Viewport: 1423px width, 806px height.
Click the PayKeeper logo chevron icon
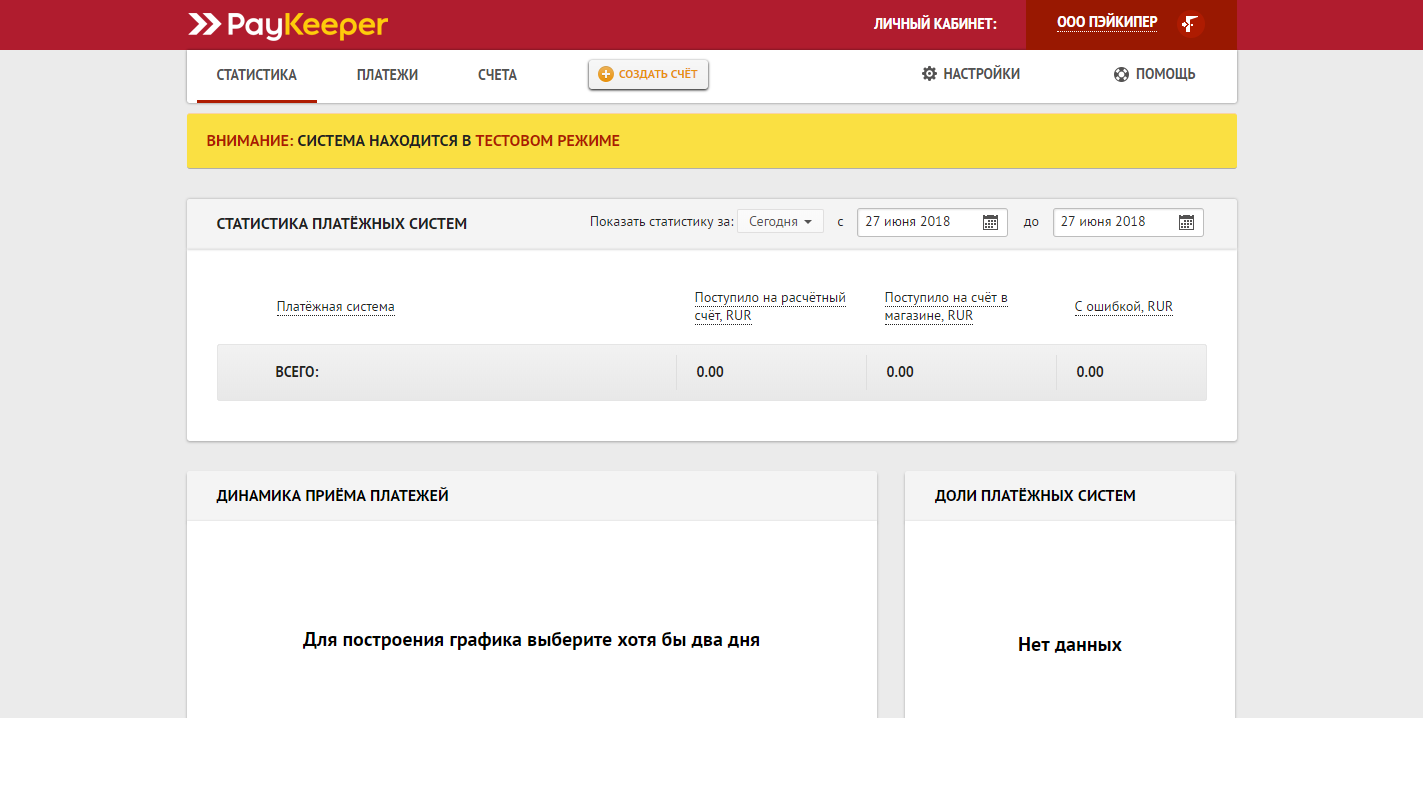coord(205,25)
